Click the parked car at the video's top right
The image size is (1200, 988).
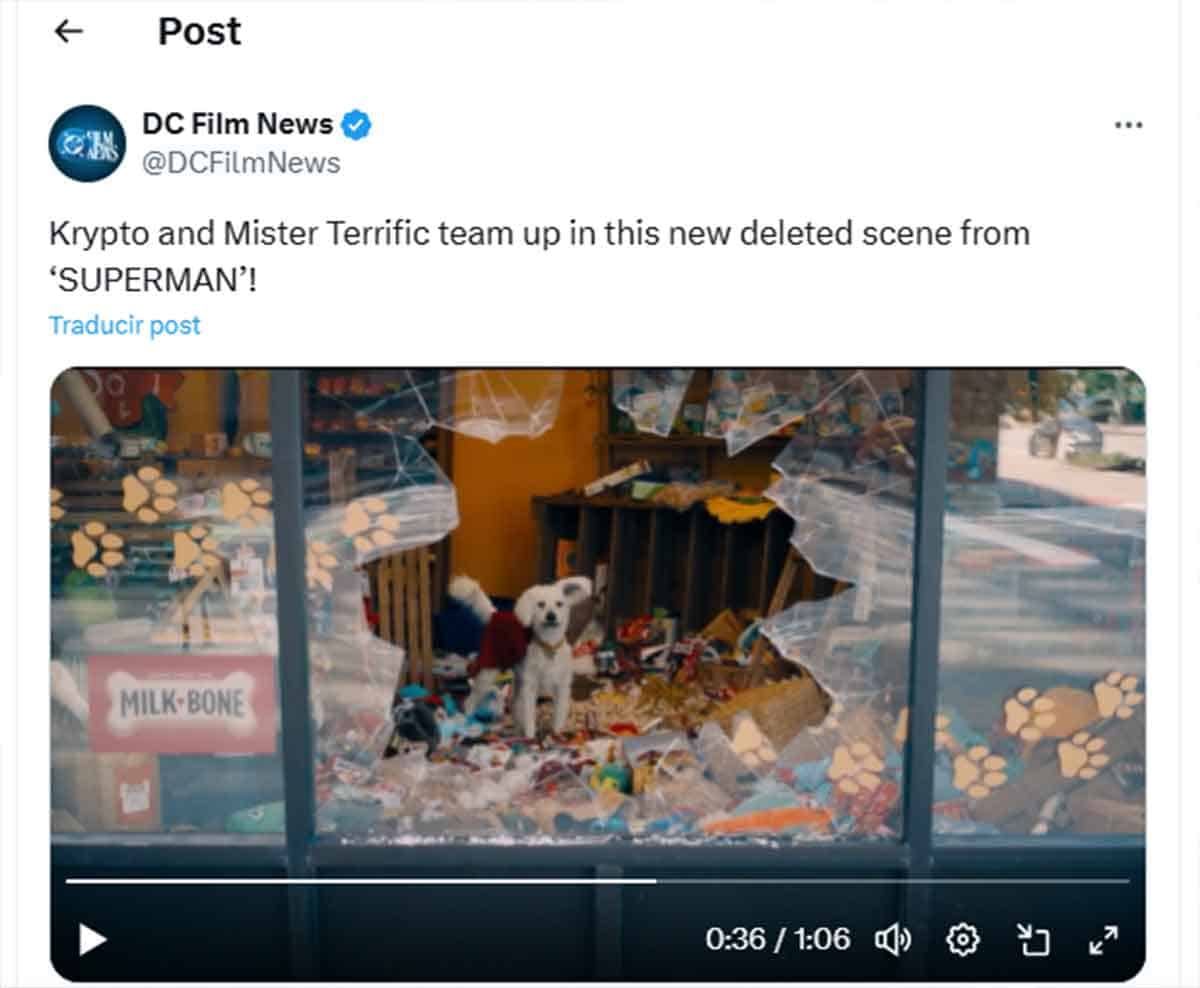point(1066,433)
